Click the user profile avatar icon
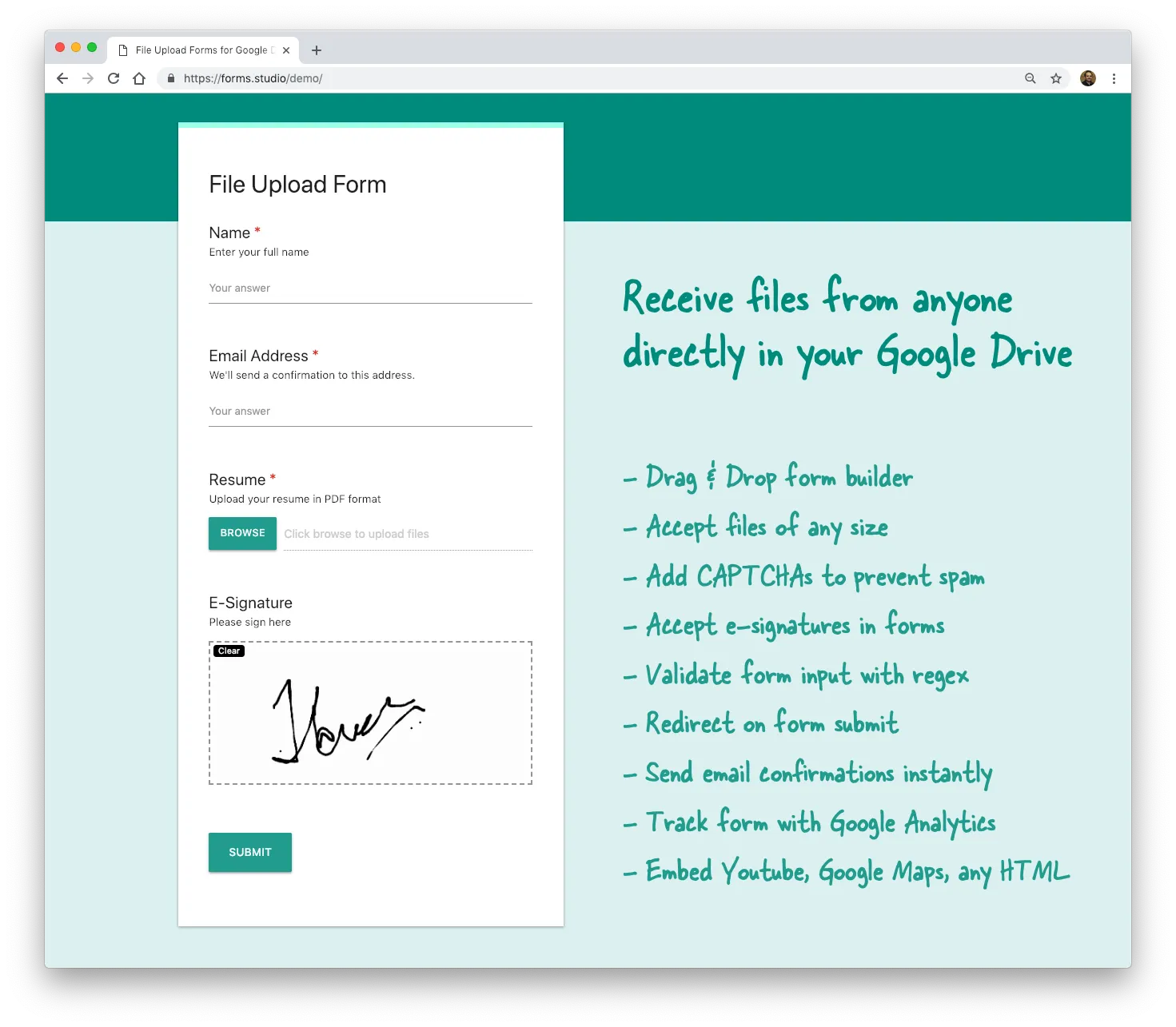This screenshot has height=1027, width=1176. click(1086, 78)
